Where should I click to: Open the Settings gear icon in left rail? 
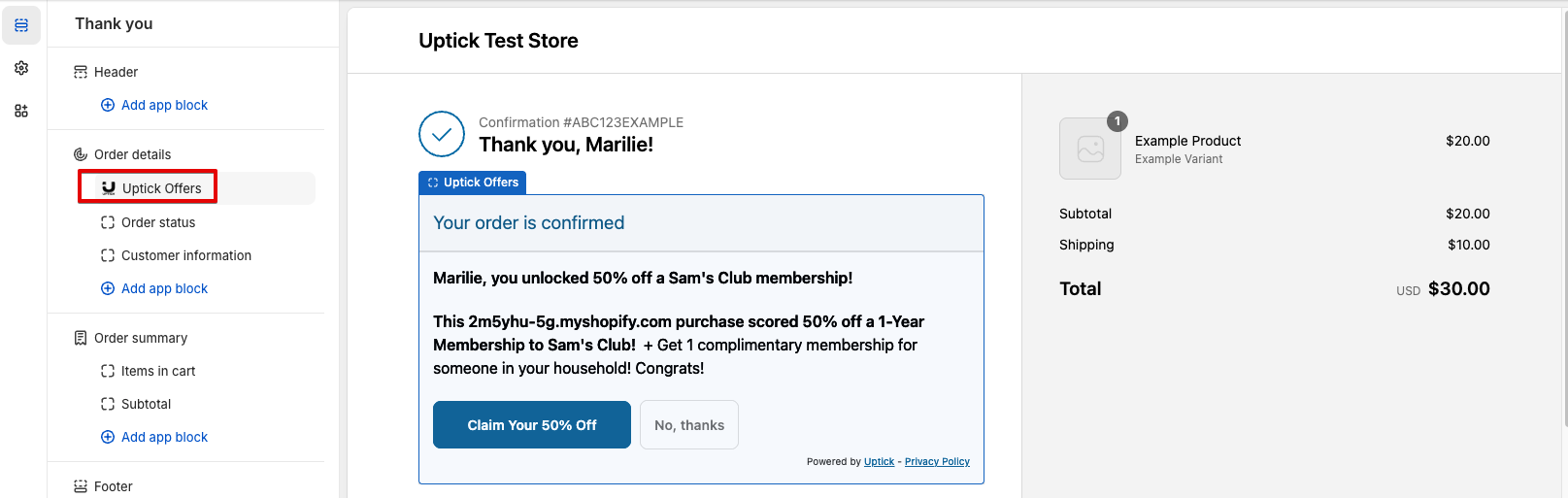tap(21, 68)
